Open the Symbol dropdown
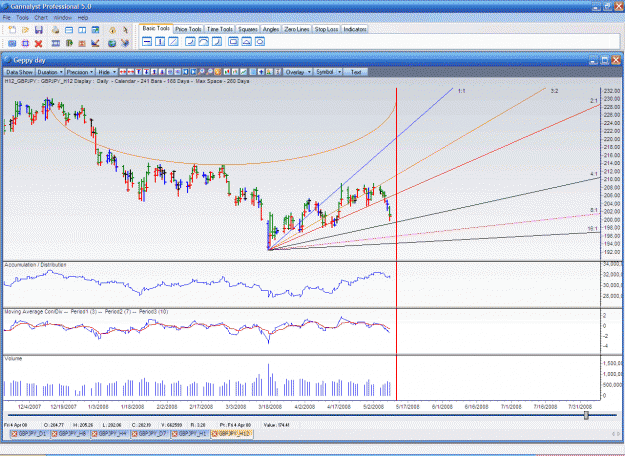 328,72
